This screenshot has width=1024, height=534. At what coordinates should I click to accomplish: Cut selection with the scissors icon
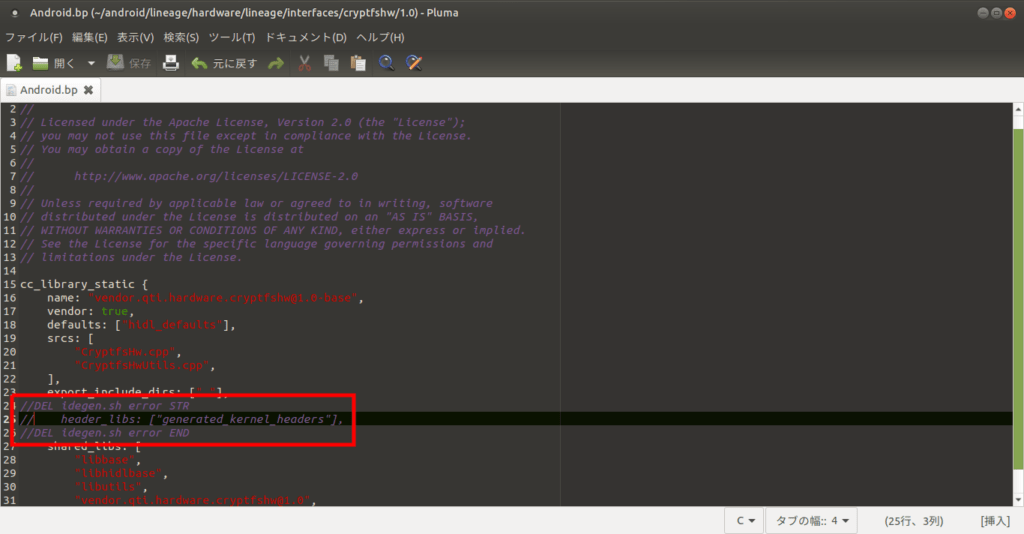305,63
